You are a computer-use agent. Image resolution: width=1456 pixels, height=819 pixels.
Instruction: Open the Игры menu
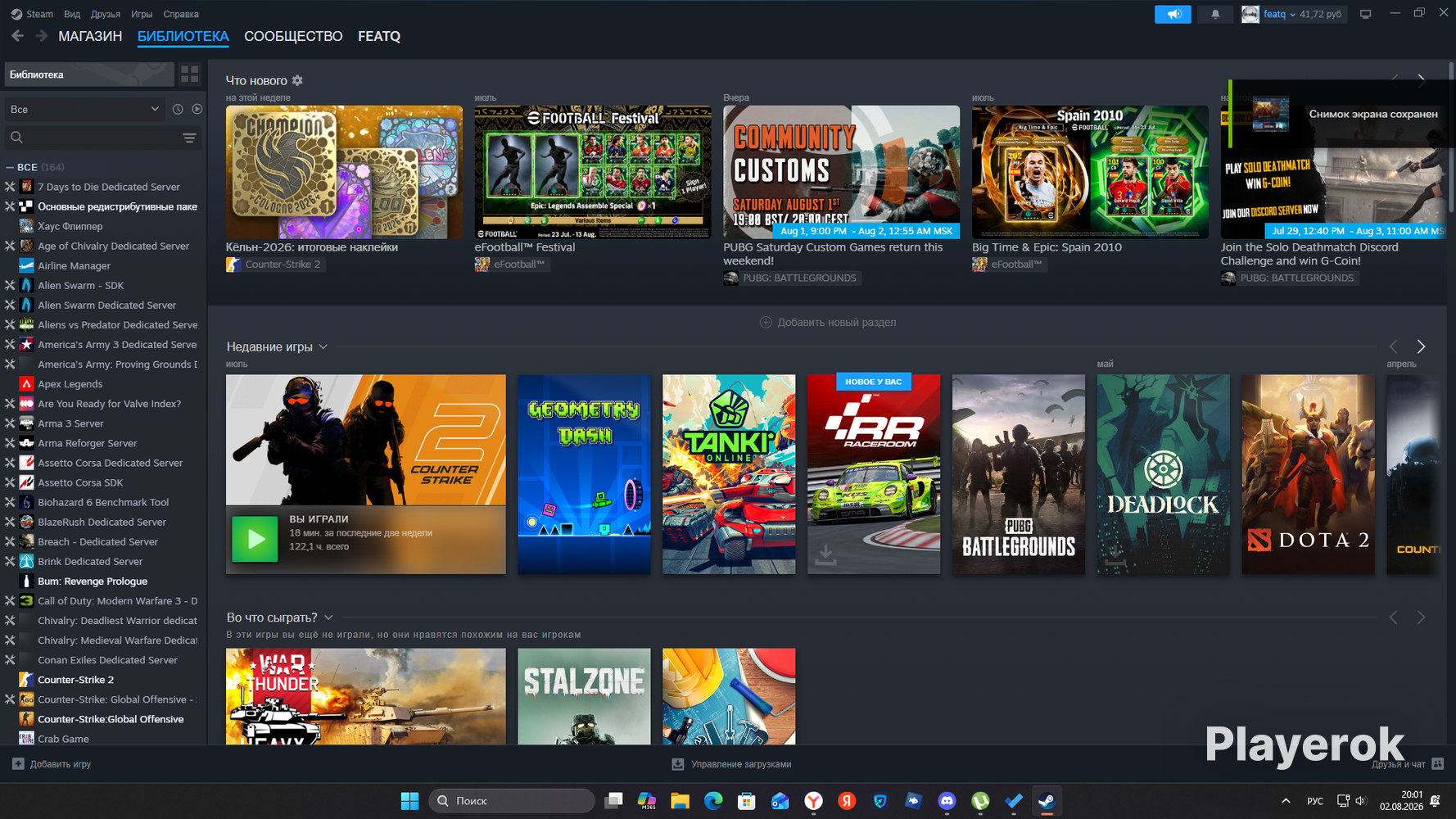(x=142, y=14)
